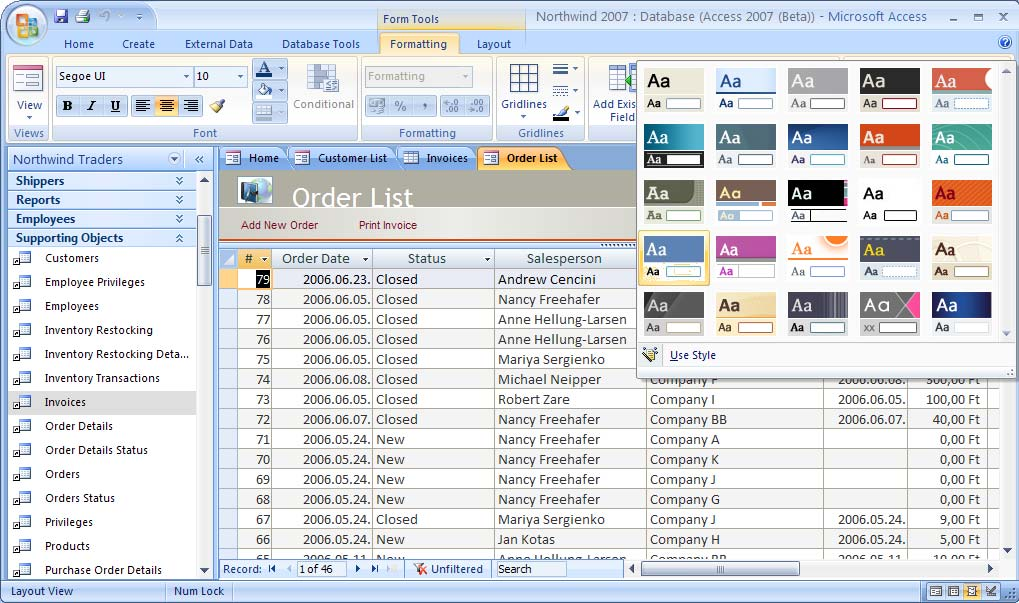Image resolution: width=1019 pixels, height=603 pixels.
Task: Expand the Reports group
Action: click(x=179, y=199)
